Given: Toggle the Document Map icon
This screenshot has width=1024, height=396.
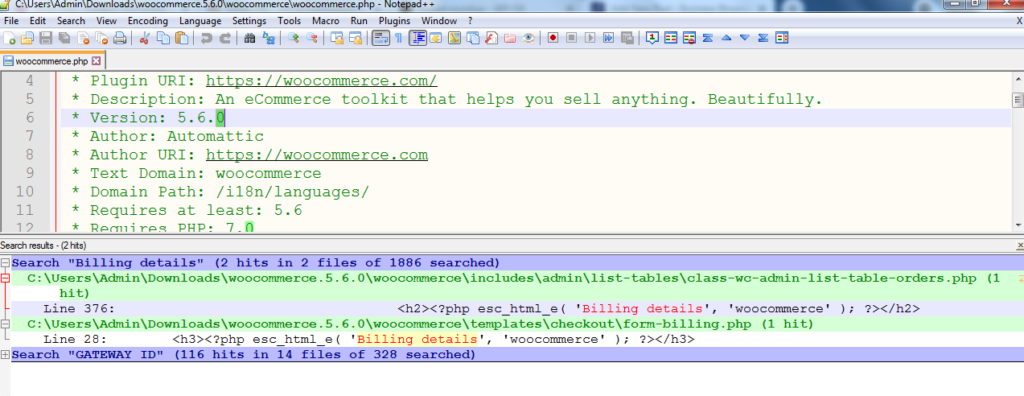Looking at the screenshot, I should (454, 38).
